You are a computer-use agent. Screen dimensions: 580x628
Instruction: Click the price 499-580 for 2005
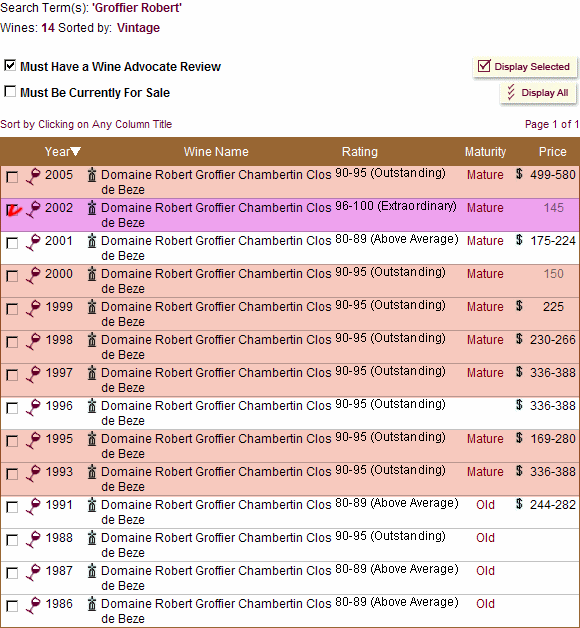[x=553, y=175]
